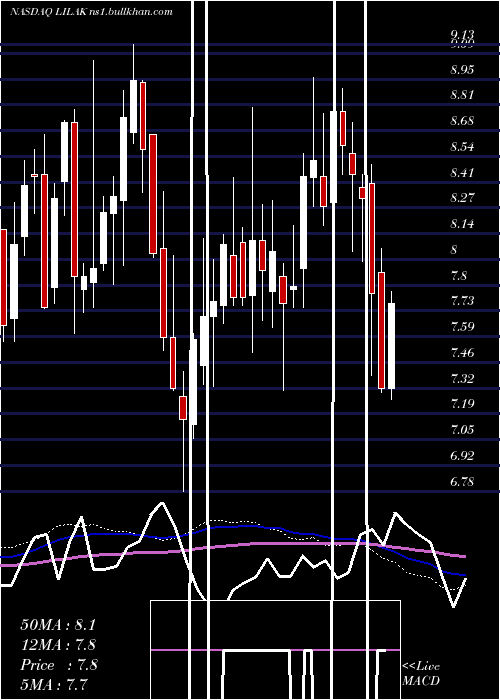Select the '50MA : 8.1' indicator text
500x700 pixels.
pos(58,625)
